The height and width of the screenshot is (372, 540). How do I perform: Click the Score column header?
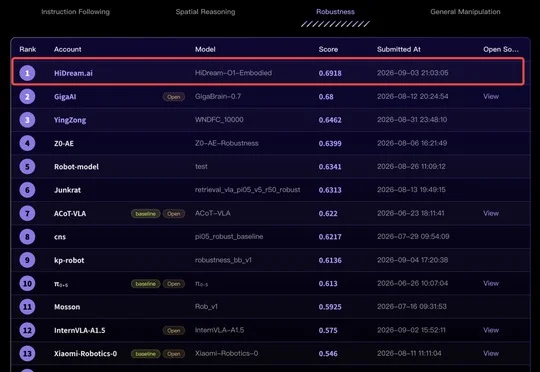point(328,49)
